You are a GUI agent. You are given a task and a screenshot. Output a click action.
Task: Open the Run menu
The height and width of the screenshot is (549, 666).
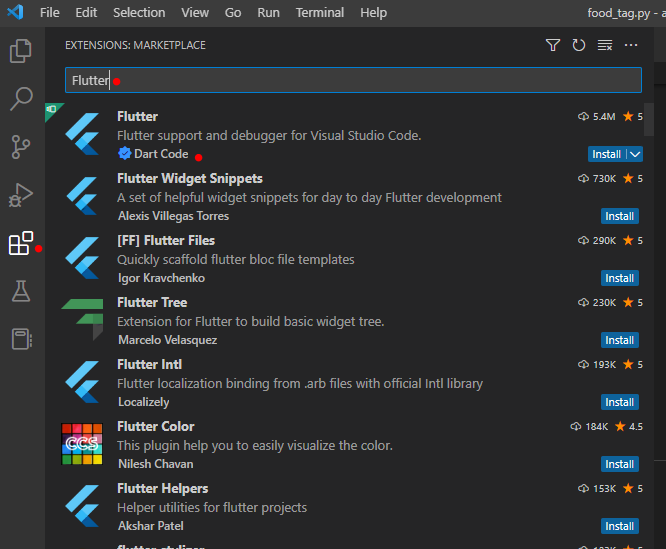point(268,13)
